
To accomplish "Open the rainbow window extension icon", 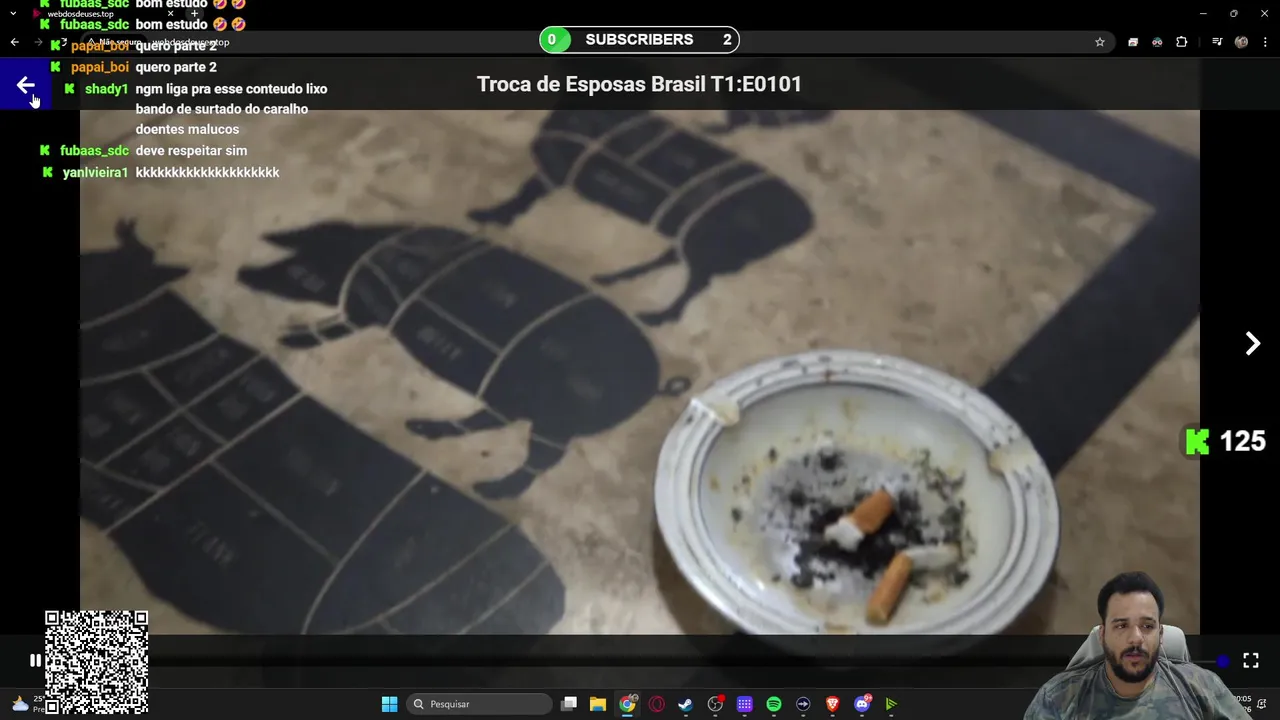I will point(1133,42).
